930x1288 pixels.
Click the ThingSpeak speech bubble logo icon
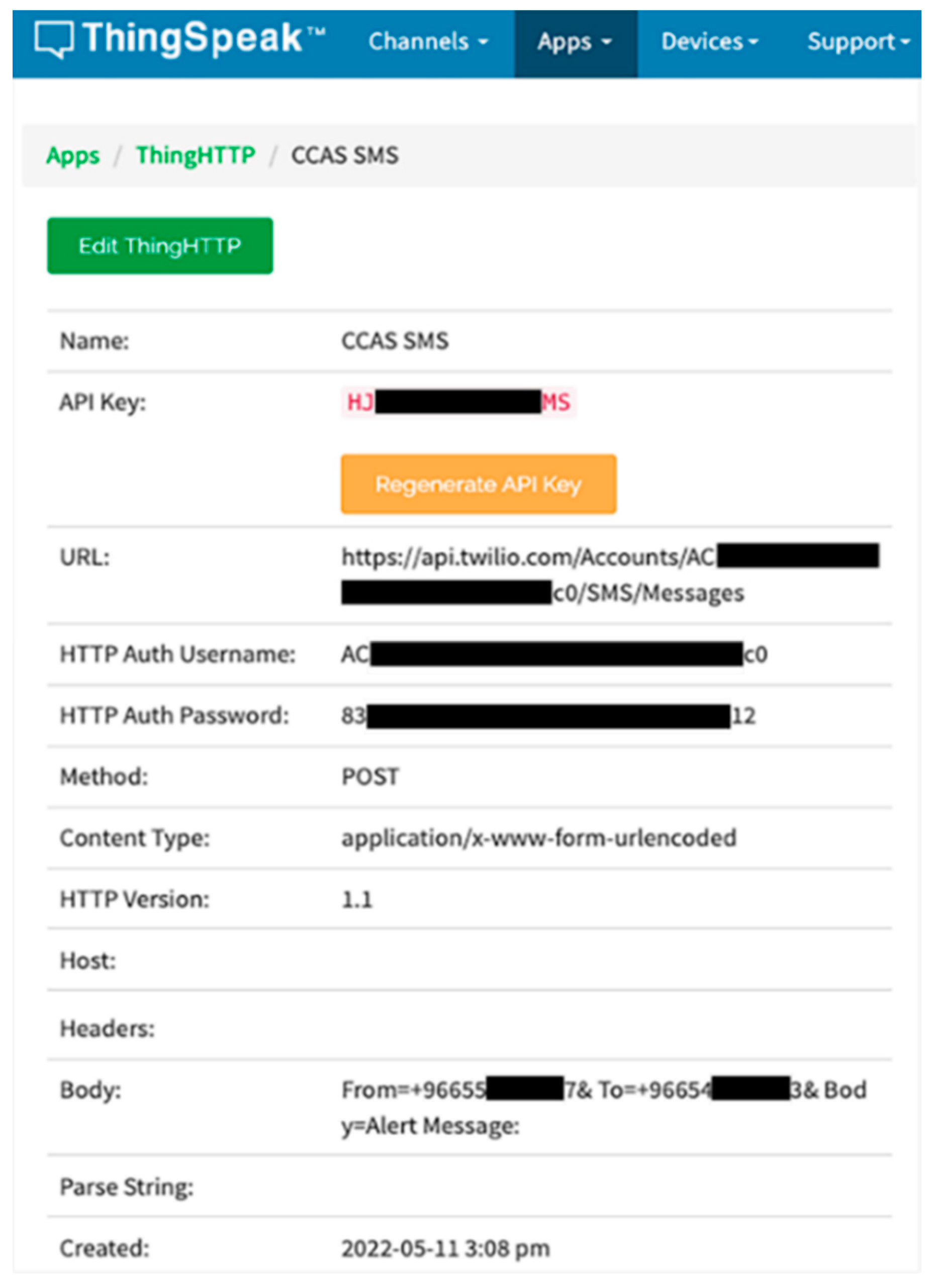coord(53,40)
